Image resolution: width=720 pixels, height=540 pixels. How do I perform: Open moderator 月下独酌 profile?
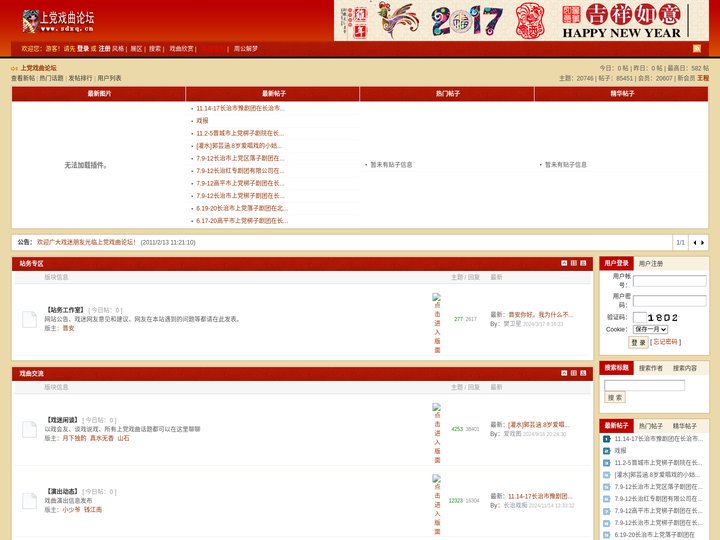(x=74, y=438)
